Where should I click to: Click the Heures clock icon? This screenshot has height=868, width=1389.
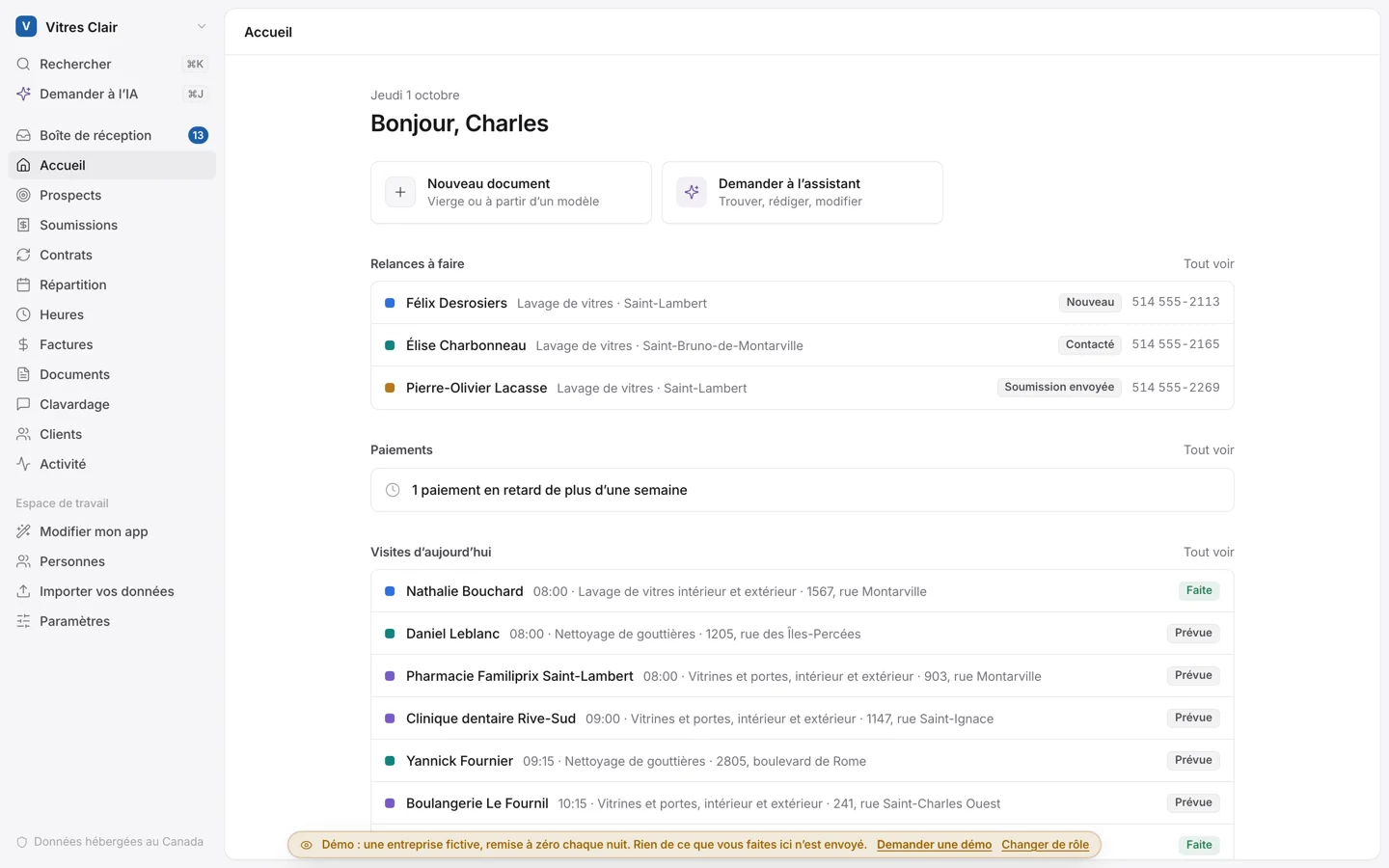point(23,314)
